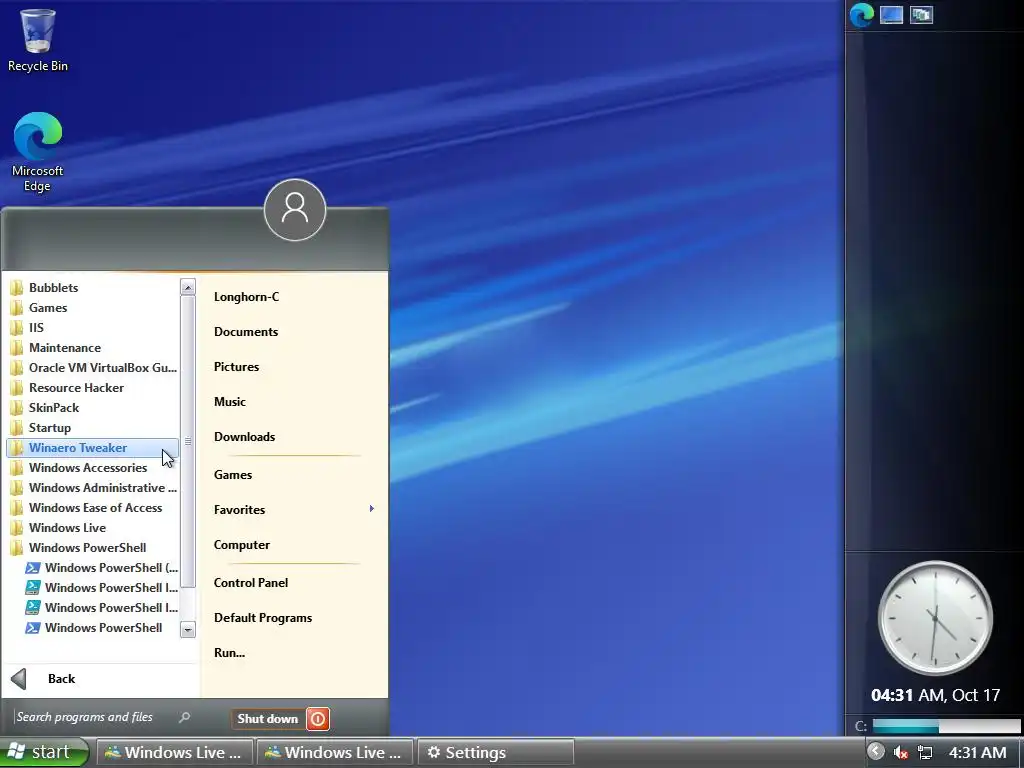The image size is (1024, 768).
Task: Open Documents from Start menu
Action: tap(246, 332)
